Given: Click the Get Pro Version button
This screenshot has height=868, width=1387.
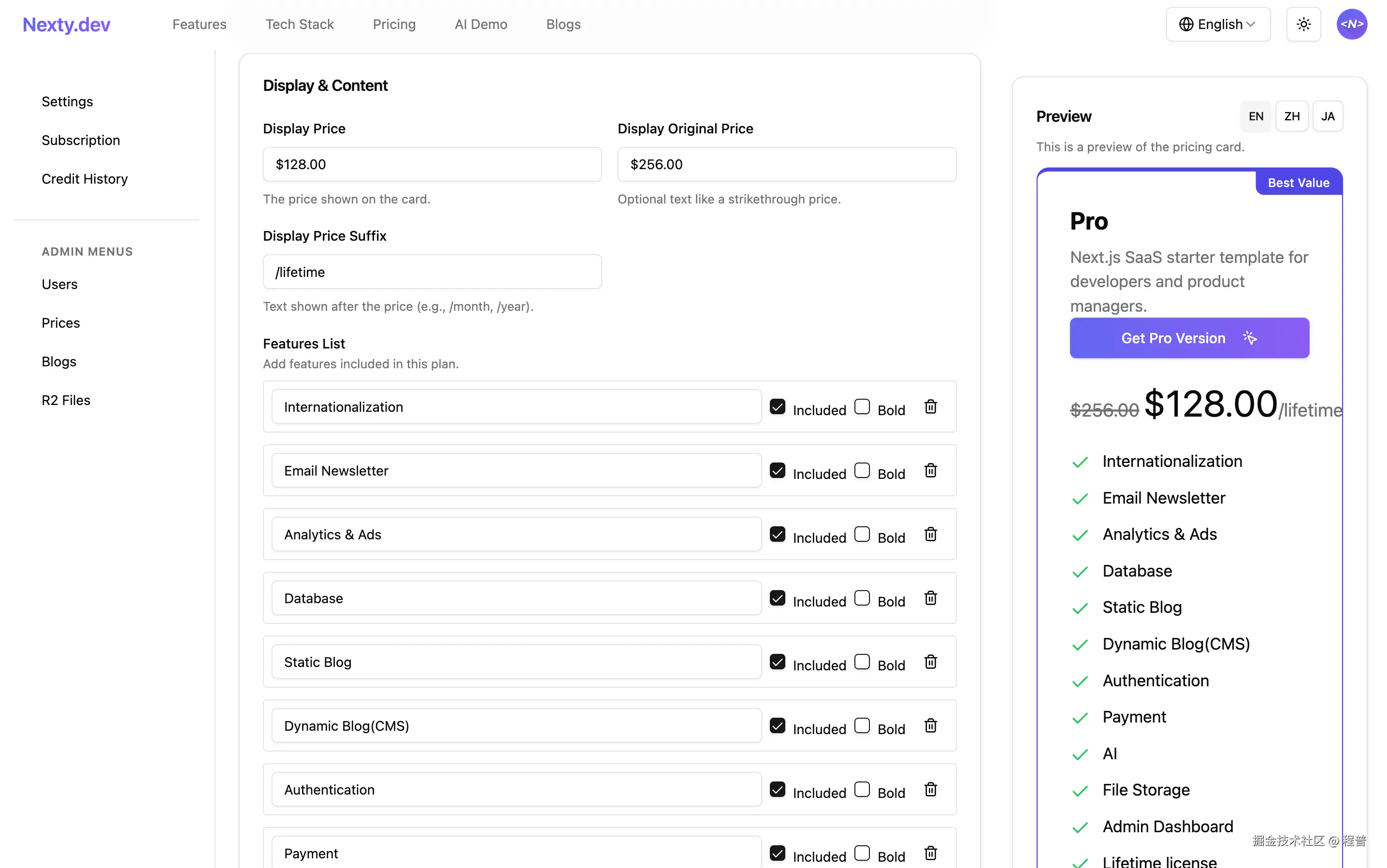Looking at the screenshot, I should click(x=1188, y=337).
